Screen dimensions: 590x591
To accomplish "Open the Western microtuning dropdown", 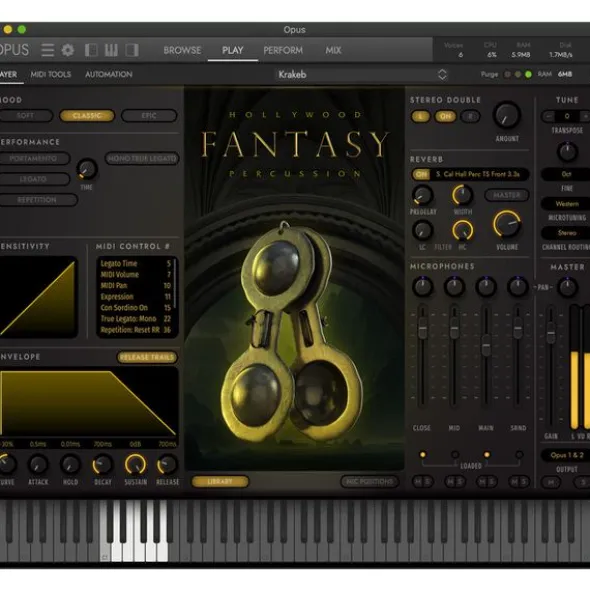I will 565,204.
